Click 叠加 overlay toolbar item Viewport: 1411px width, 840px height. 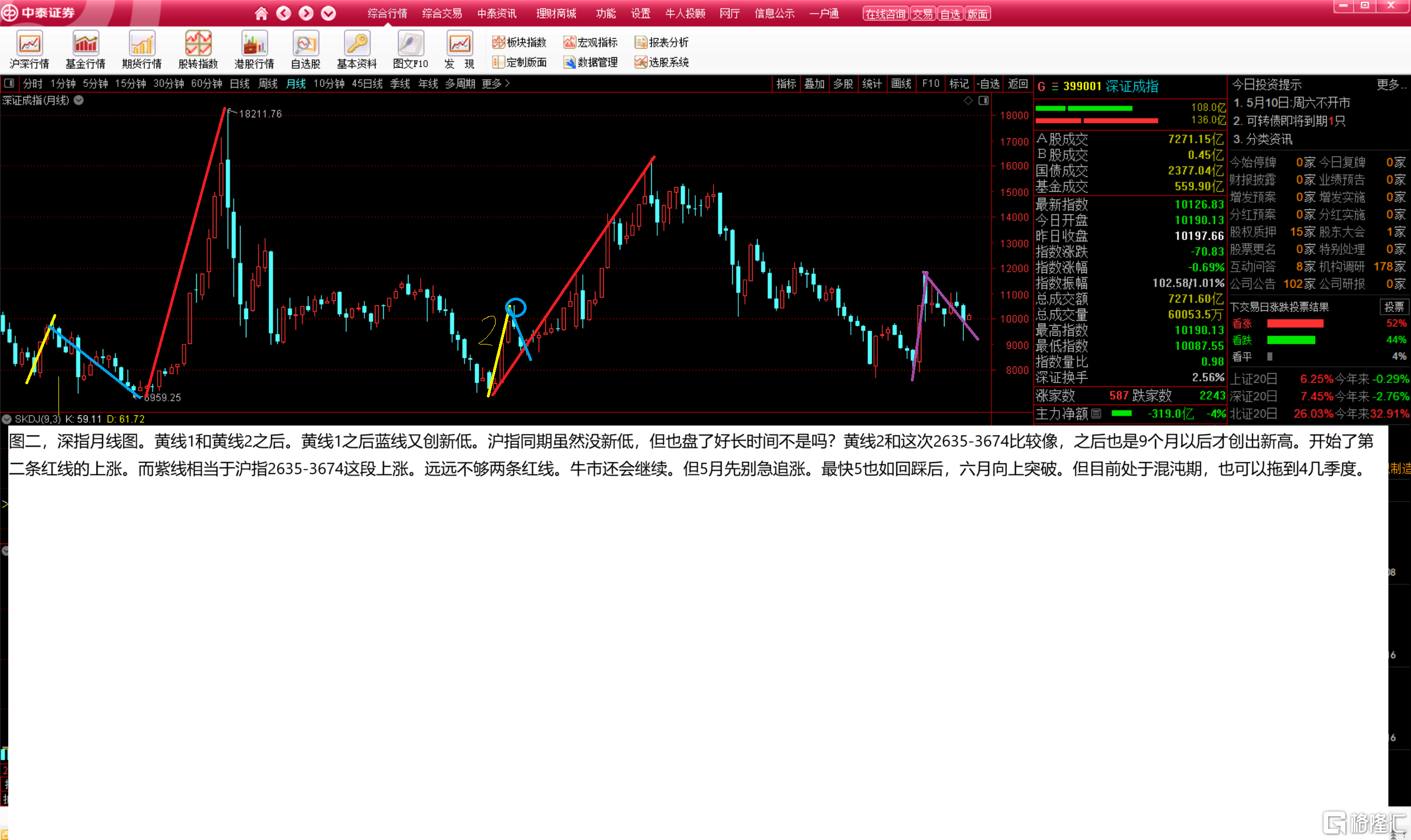814,84
